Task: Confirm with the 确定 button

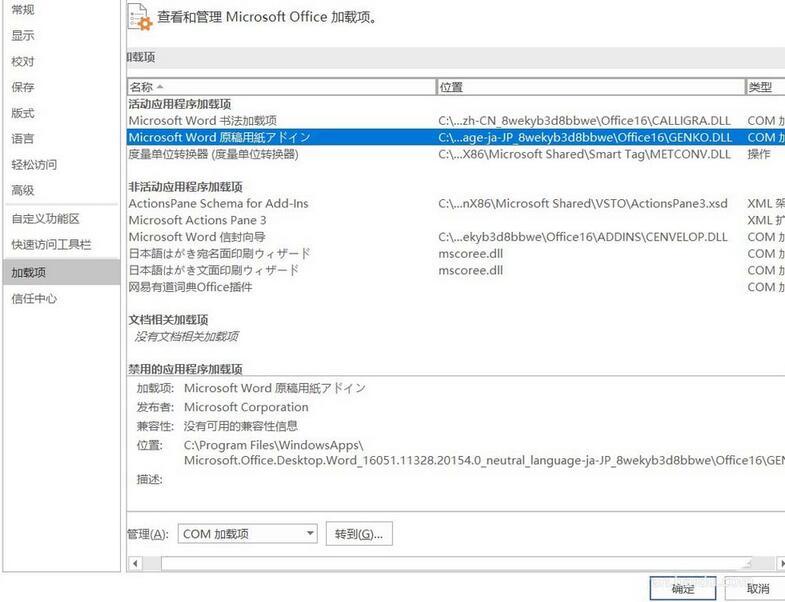Action: click(683, 588)
